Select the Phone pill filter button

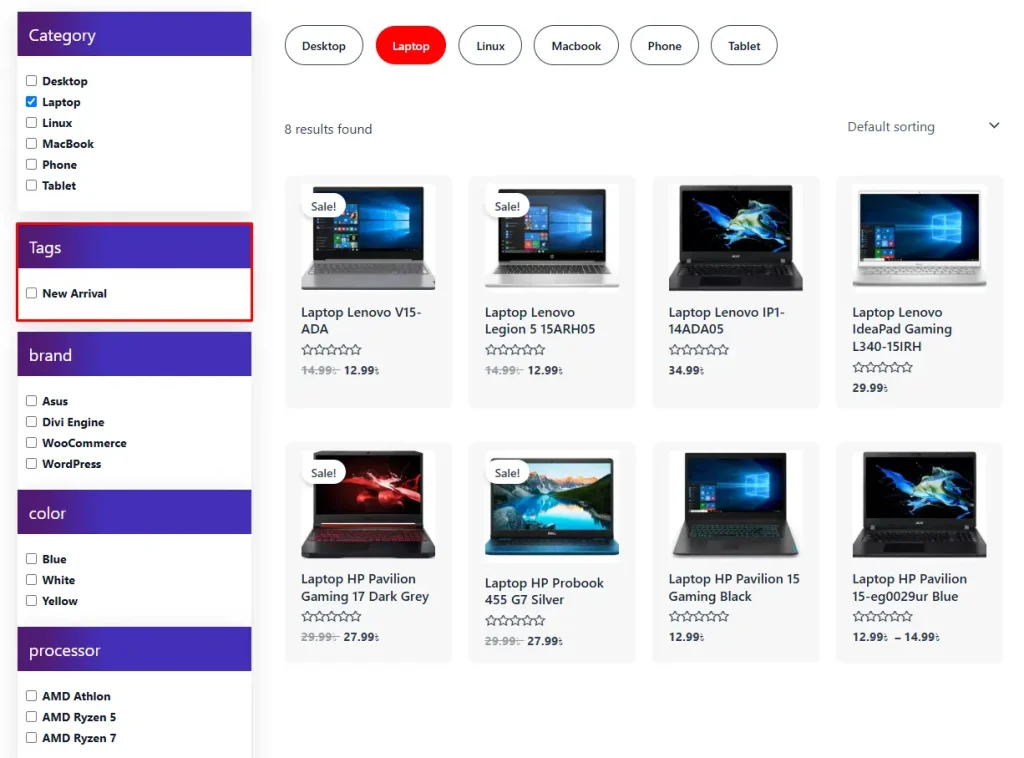665,46
